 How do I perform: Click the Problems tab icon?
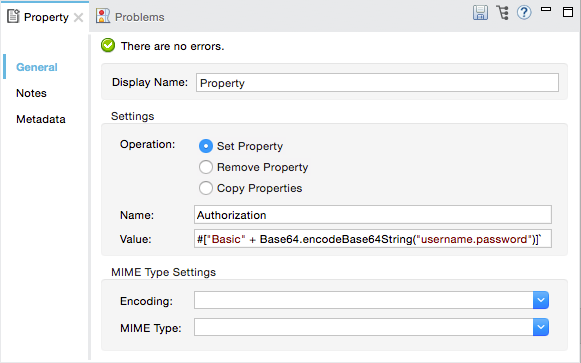103,16
